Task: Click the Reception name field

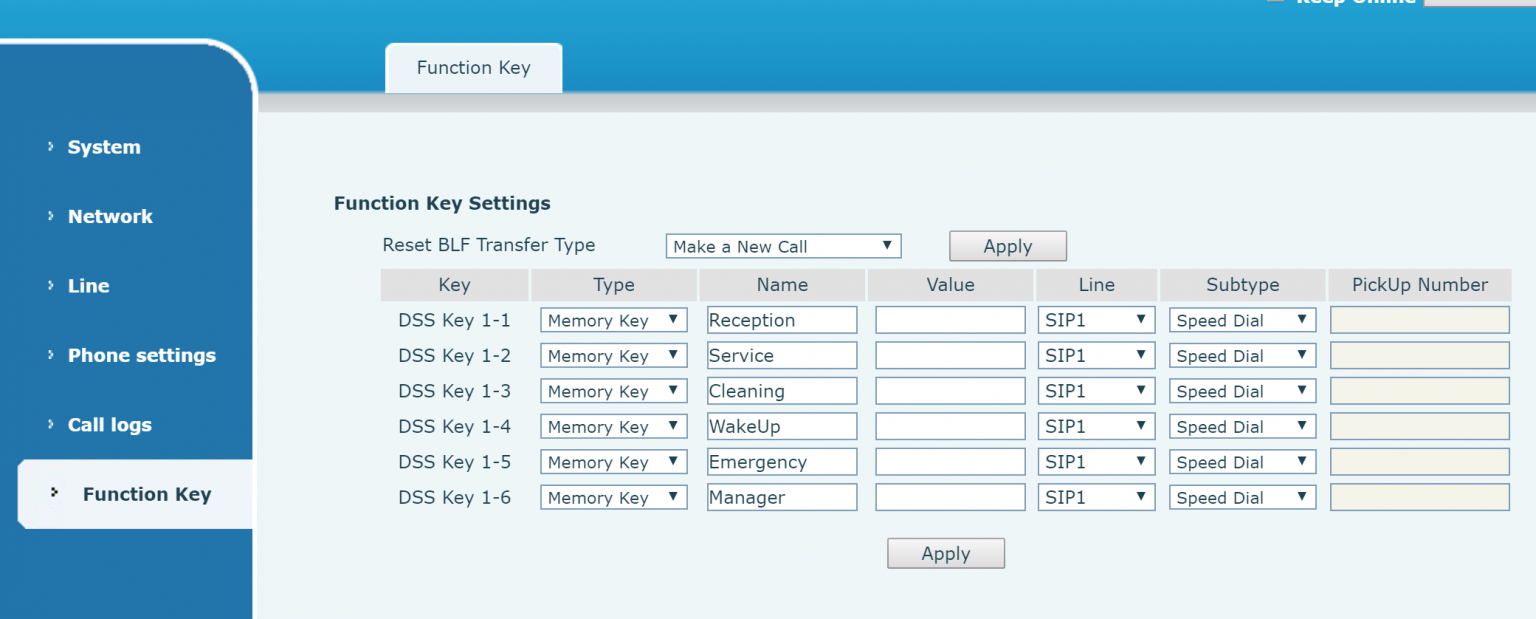Action: (781, 320)
